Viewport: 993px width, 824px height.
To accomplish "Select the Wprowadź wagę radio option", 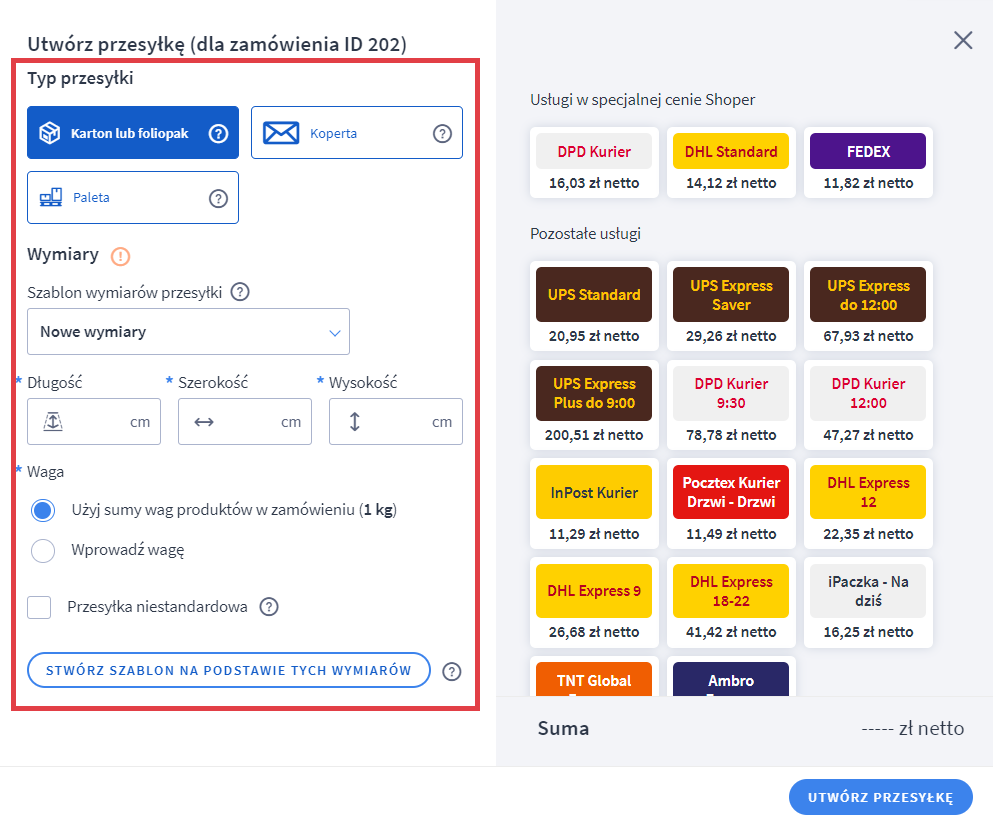I will pos(43,550).
